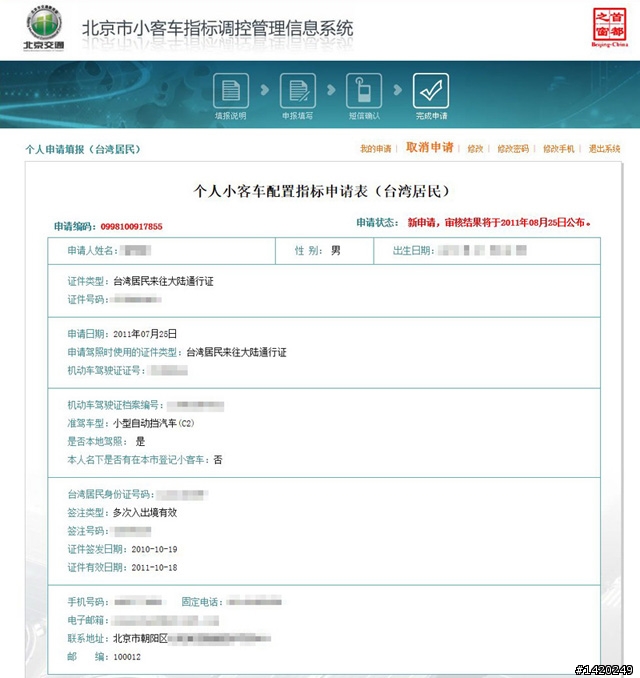Image resolution: width=640 pixels, height=678 pixels.
Task: Click the application code 0998100917855
Action: (131, 227)
